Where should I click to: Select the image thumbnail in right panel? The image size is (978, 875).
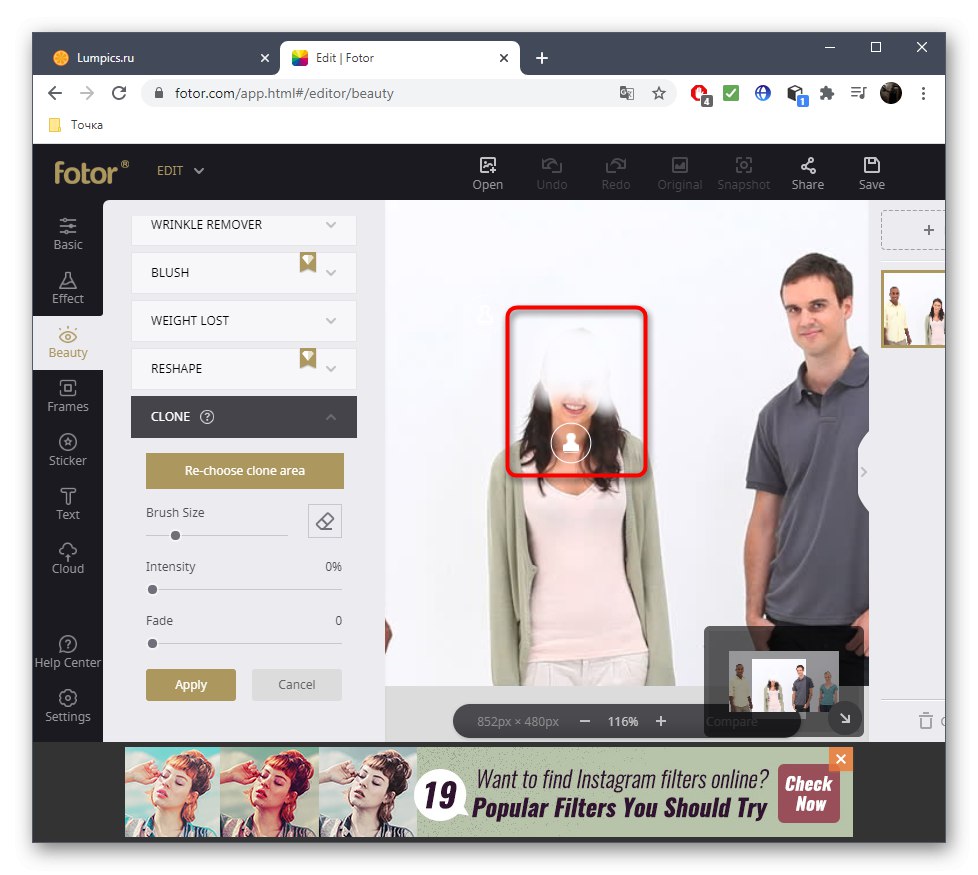click(x=914, y=309)
